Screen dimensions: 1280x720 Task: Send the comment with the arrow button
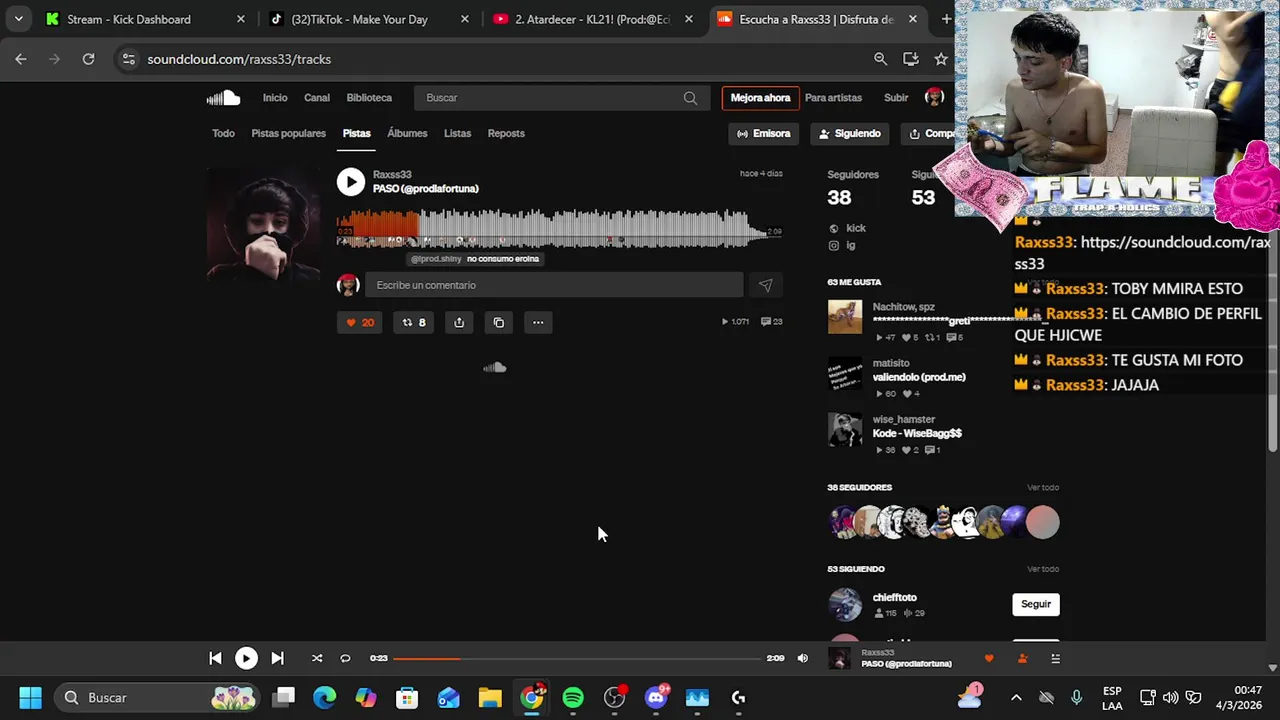pos(765,285)
